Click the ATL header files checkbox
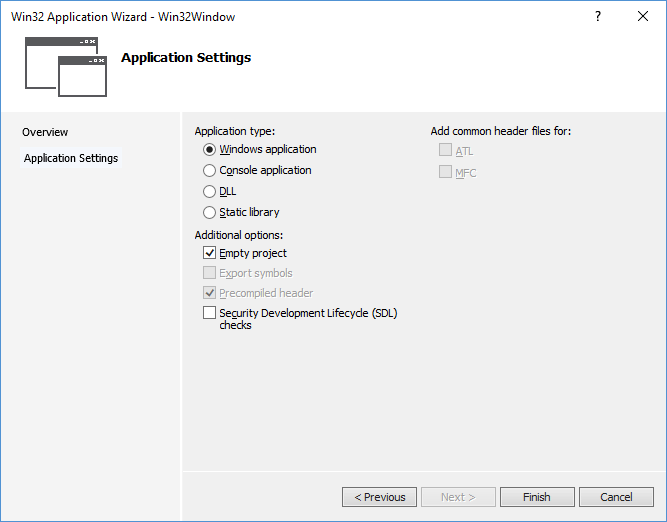 tap(445, 151)
